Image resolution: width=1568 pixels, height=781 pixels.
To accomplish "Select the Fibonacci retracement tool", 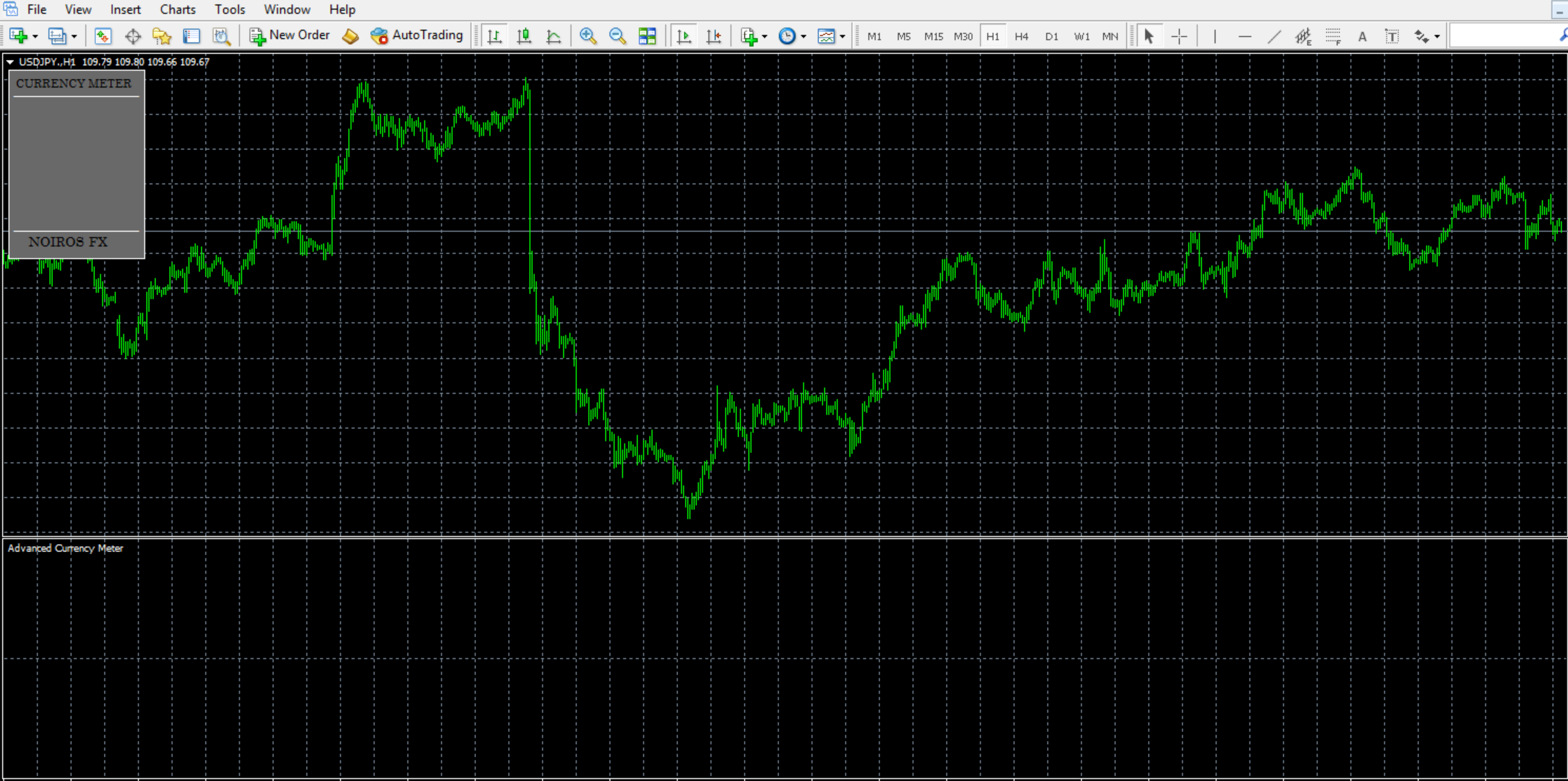I will click(x=1333, y=36).
